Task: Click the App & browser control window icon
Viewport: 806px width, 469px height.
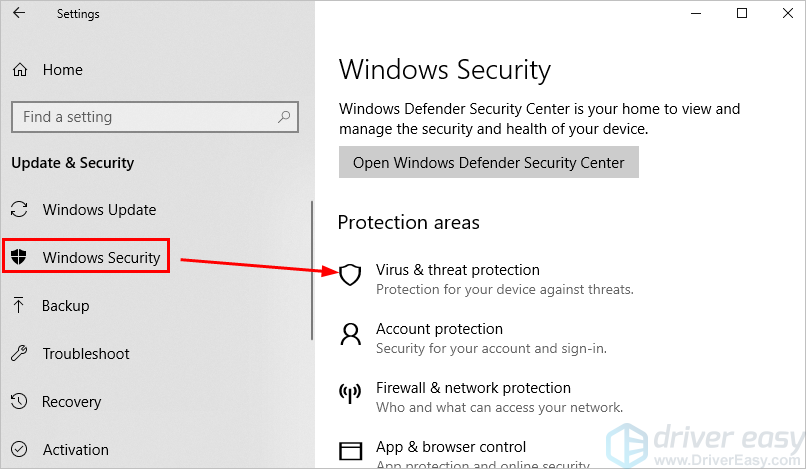Action: click(x=350, y=451)
